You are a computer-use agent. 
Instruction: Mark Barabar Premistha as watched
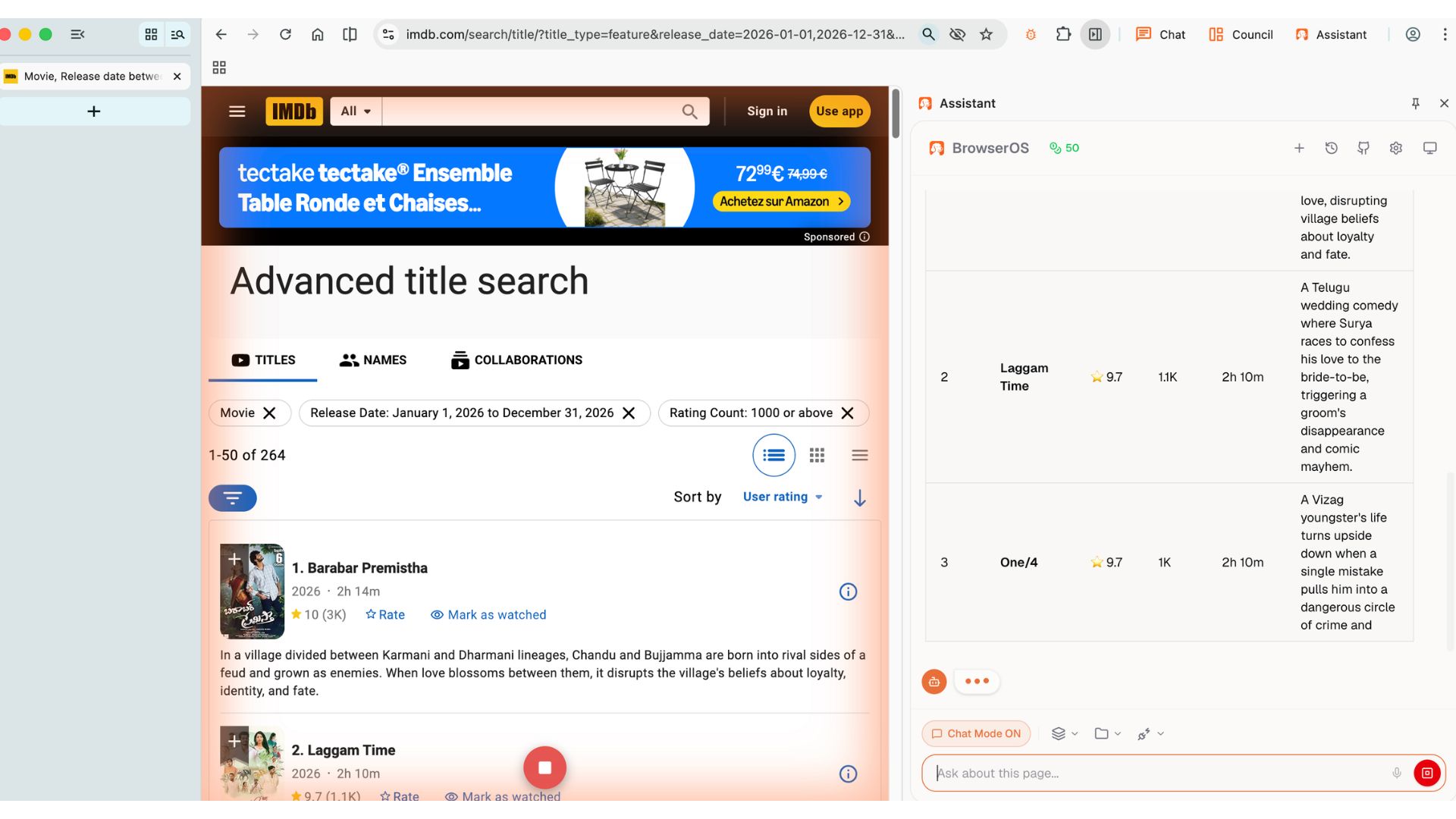[x=488, y=615]
